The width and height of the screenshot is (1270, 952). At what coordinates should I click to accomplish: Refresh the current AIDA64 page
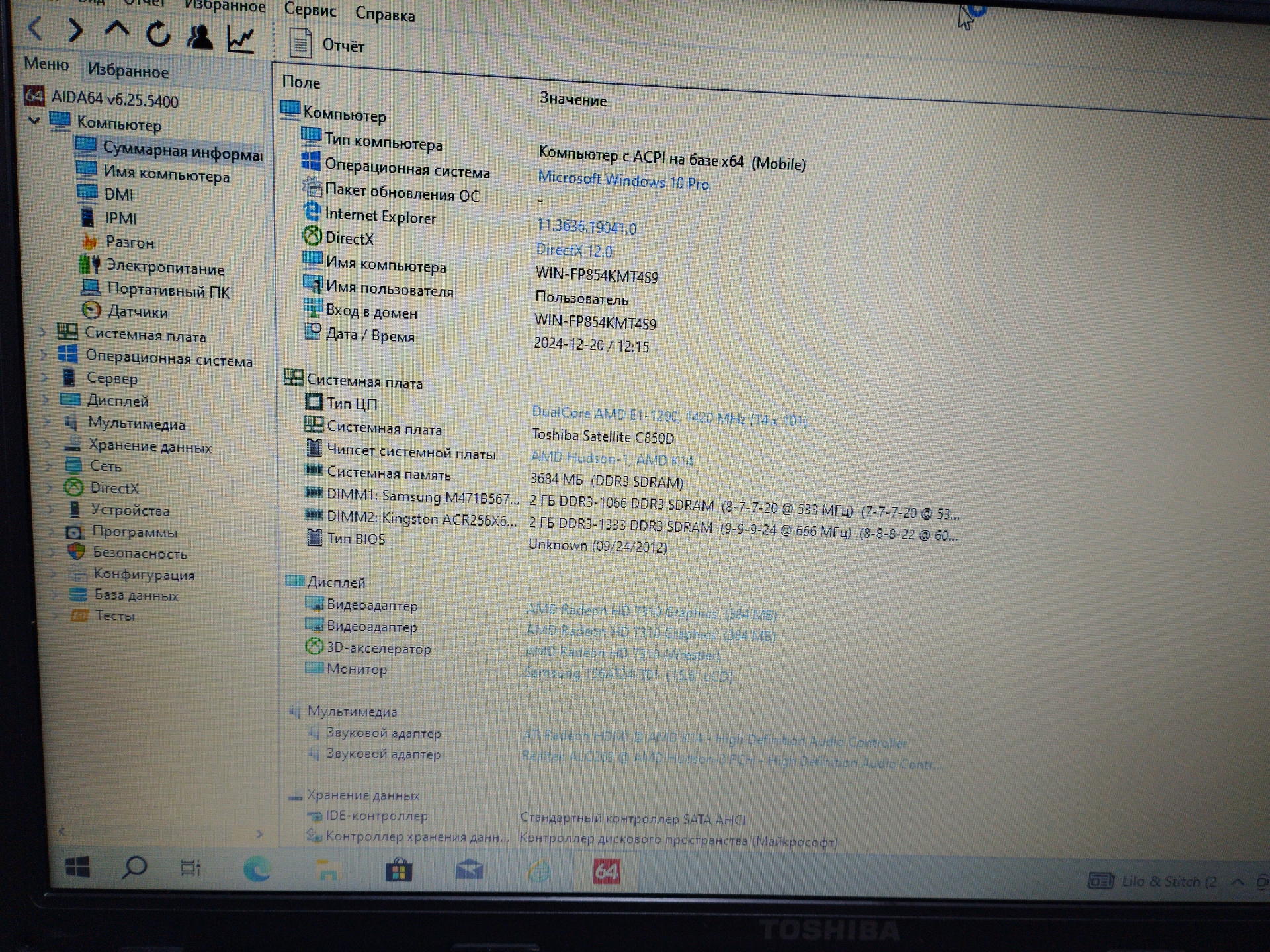coord(158,34)
